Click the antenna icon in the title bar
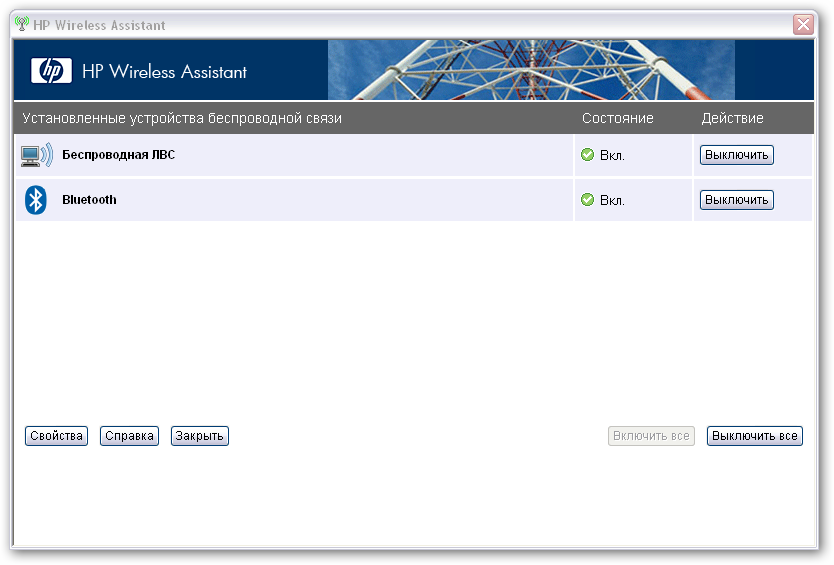834x565 pixels. [x=22, y=24]
